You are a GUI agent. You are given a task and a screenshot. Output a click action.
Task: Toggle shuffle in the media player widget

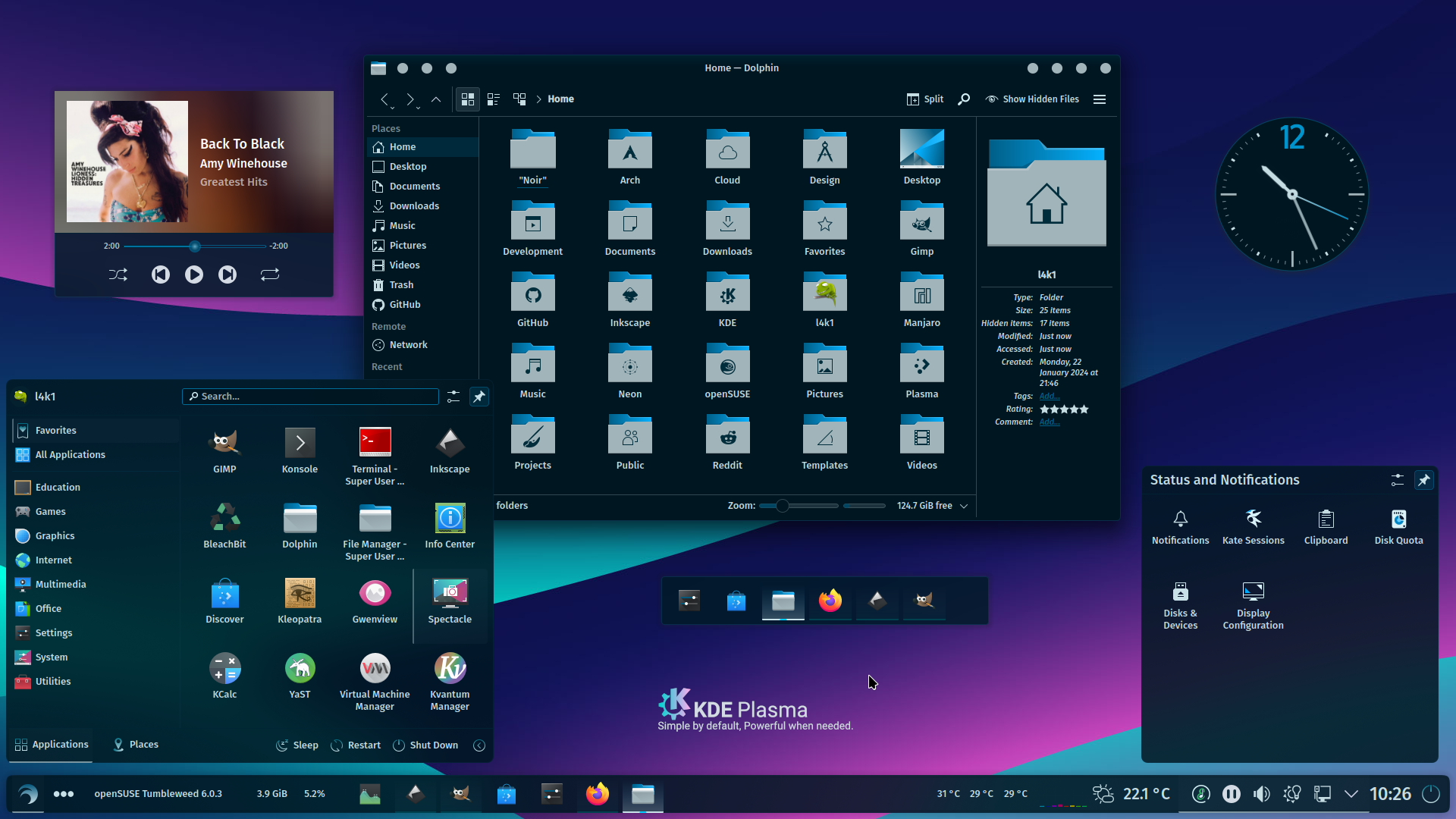tap(118, 275)
